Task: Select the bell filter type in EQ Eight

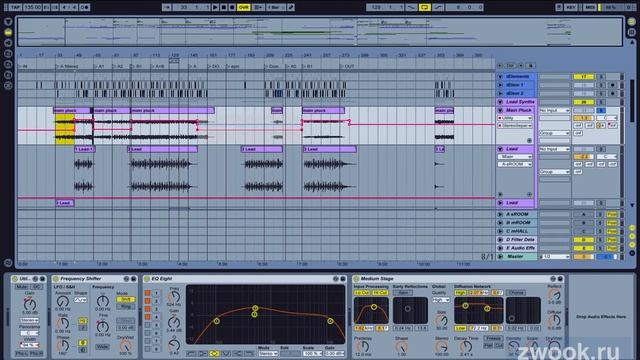Action: [x=214, y=353]
